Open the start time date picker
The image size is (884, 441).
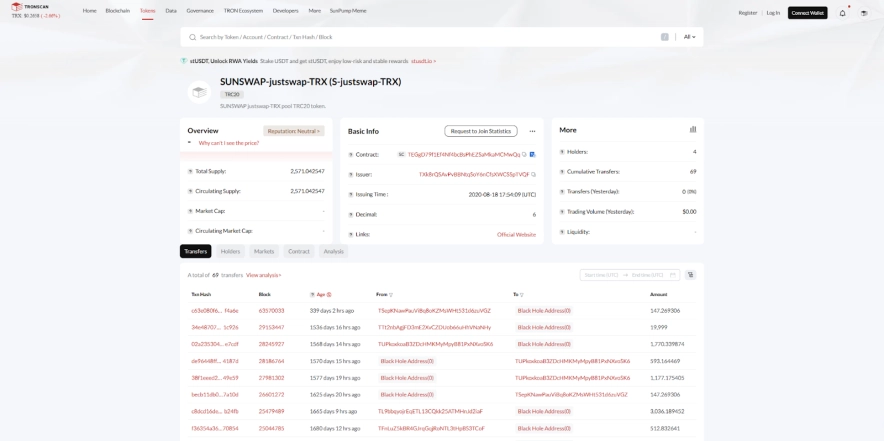(600, 275)
